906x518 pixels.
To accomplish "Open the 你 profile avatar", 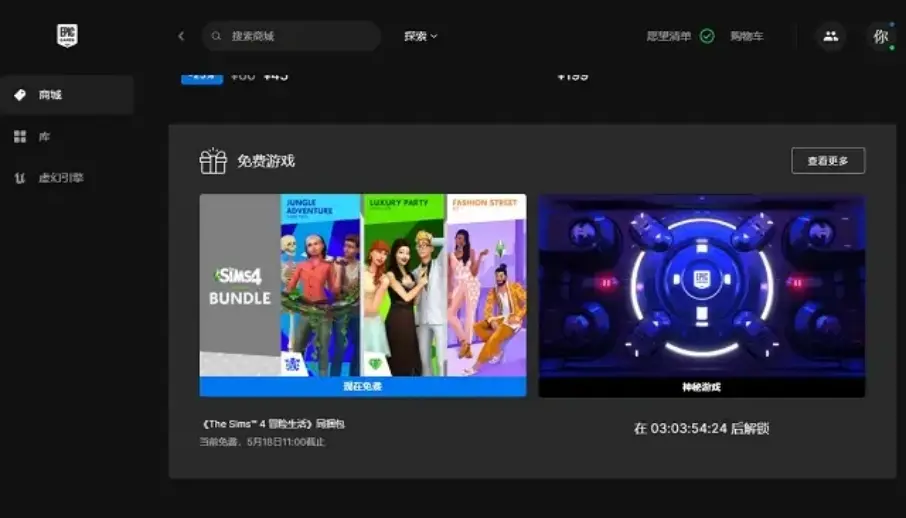I will pyautogui.click(x=881, y=36).
